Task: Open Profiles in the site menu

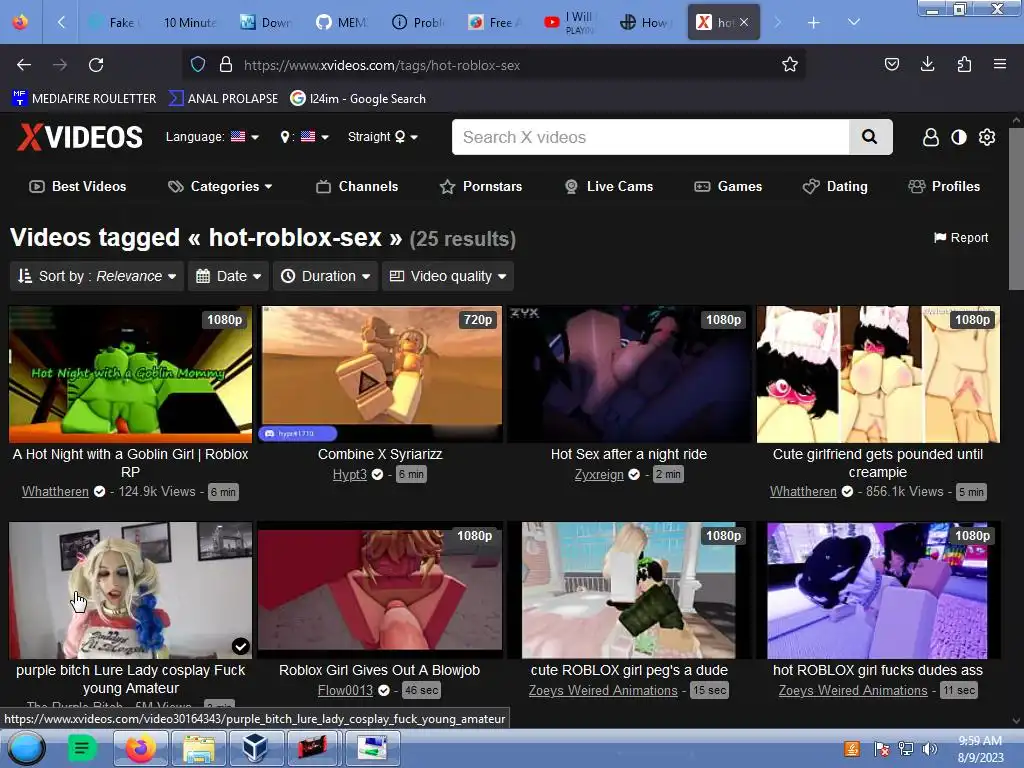Action: click(x=944, y=187)
